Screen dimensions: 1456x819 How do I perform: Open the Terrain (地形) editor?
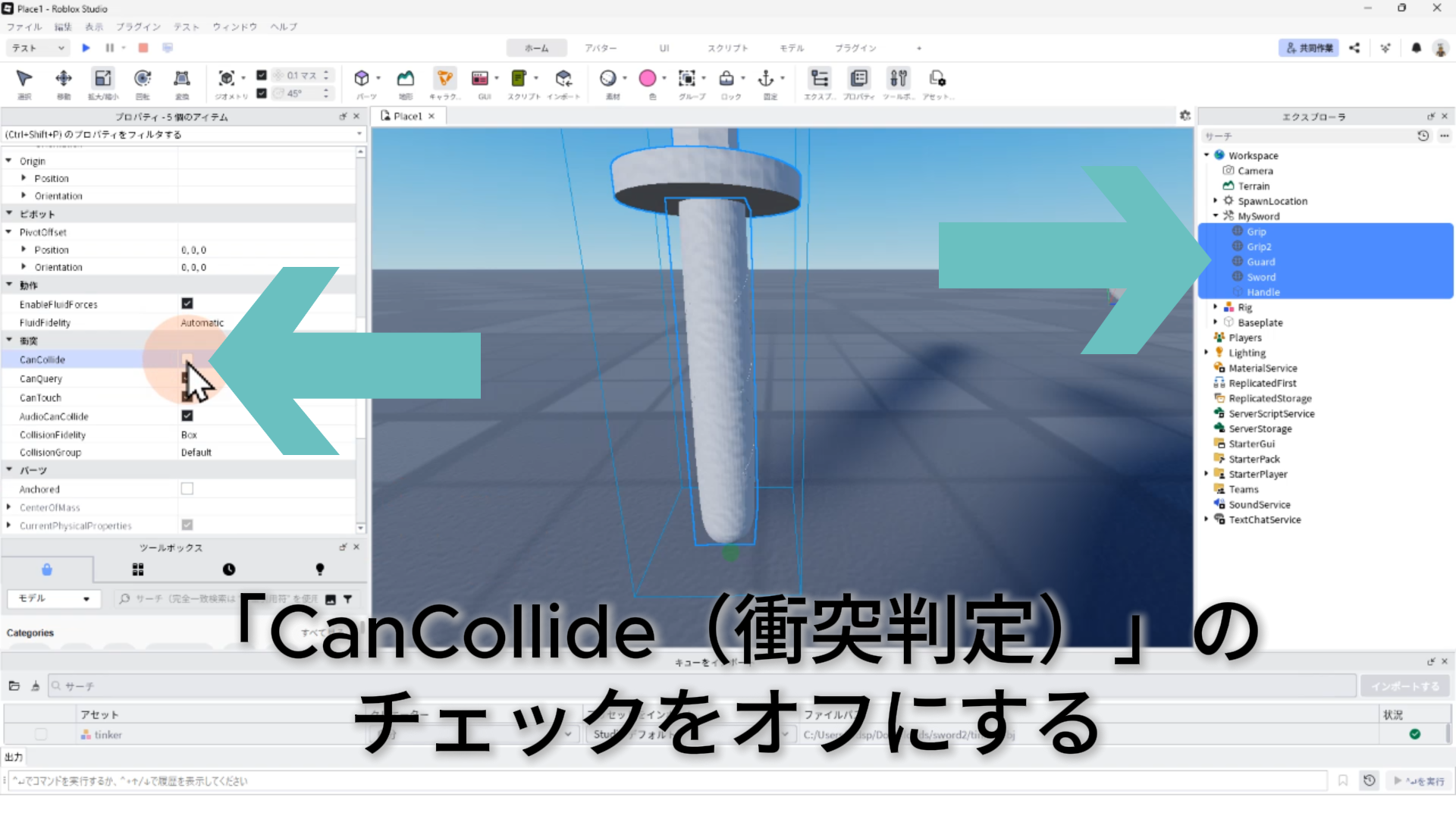point(406,79)
